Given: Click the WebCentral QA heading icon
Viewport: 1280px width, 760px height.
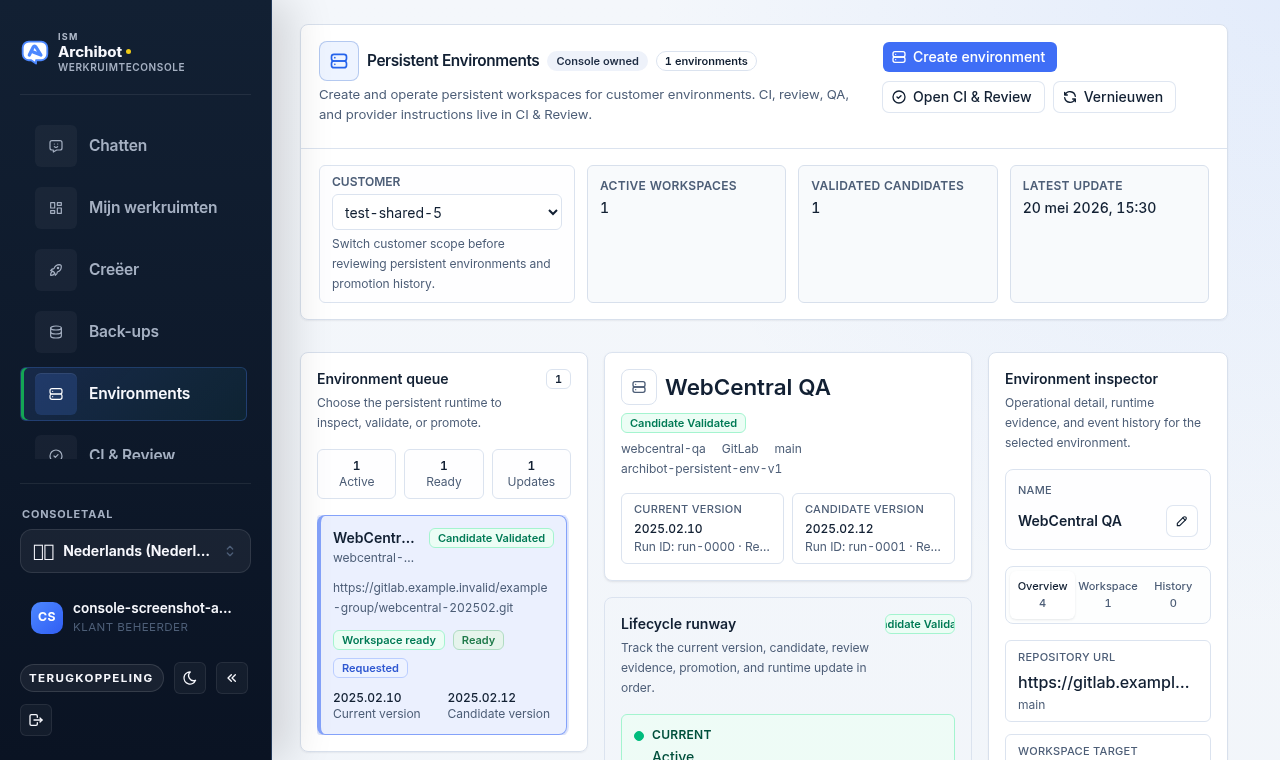Looking at the screenshot, I should tap(639, 387).
